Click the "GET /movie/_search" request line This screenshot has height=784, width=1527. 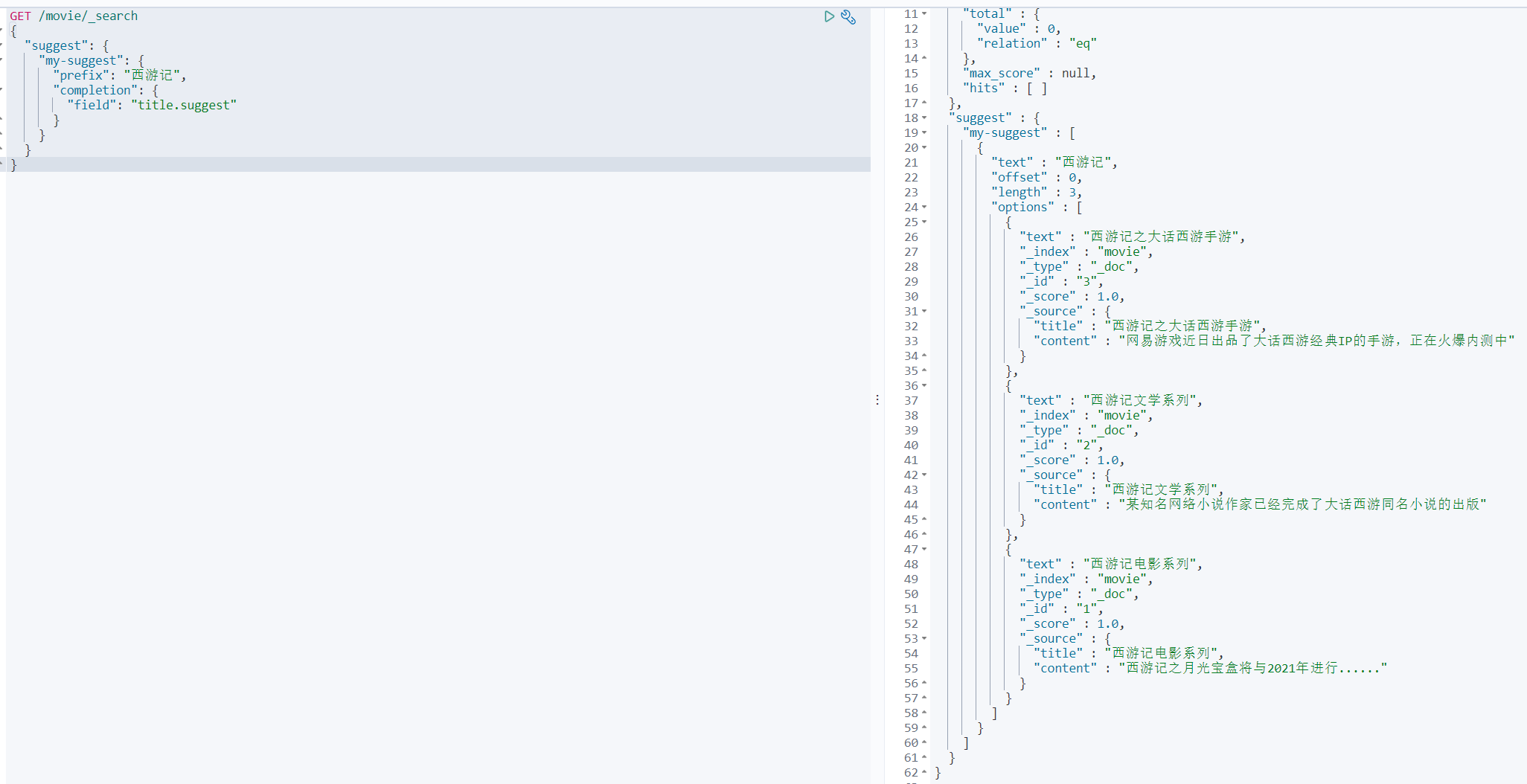(74, 16)
